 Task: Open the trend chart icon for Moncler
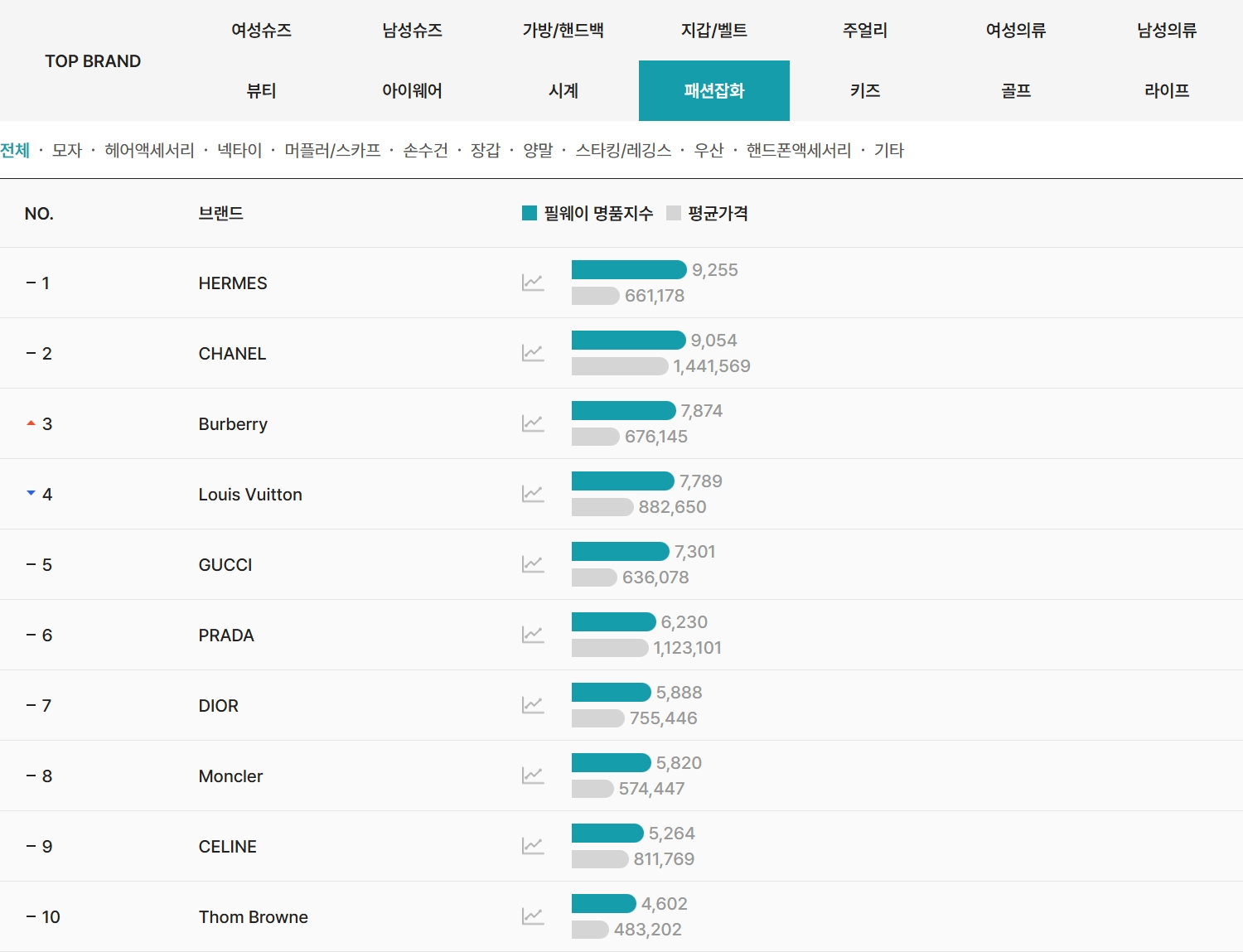point(533,776)
